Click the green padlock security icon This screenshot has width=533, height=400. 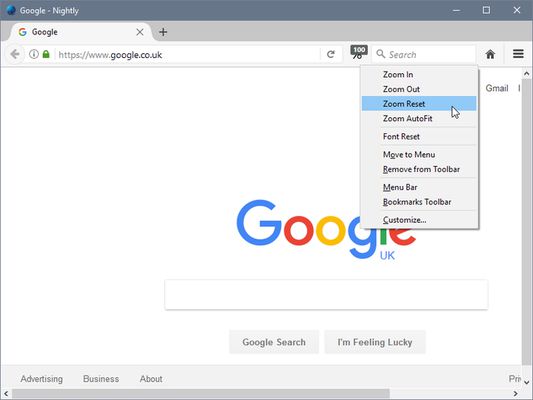point(46,54)
